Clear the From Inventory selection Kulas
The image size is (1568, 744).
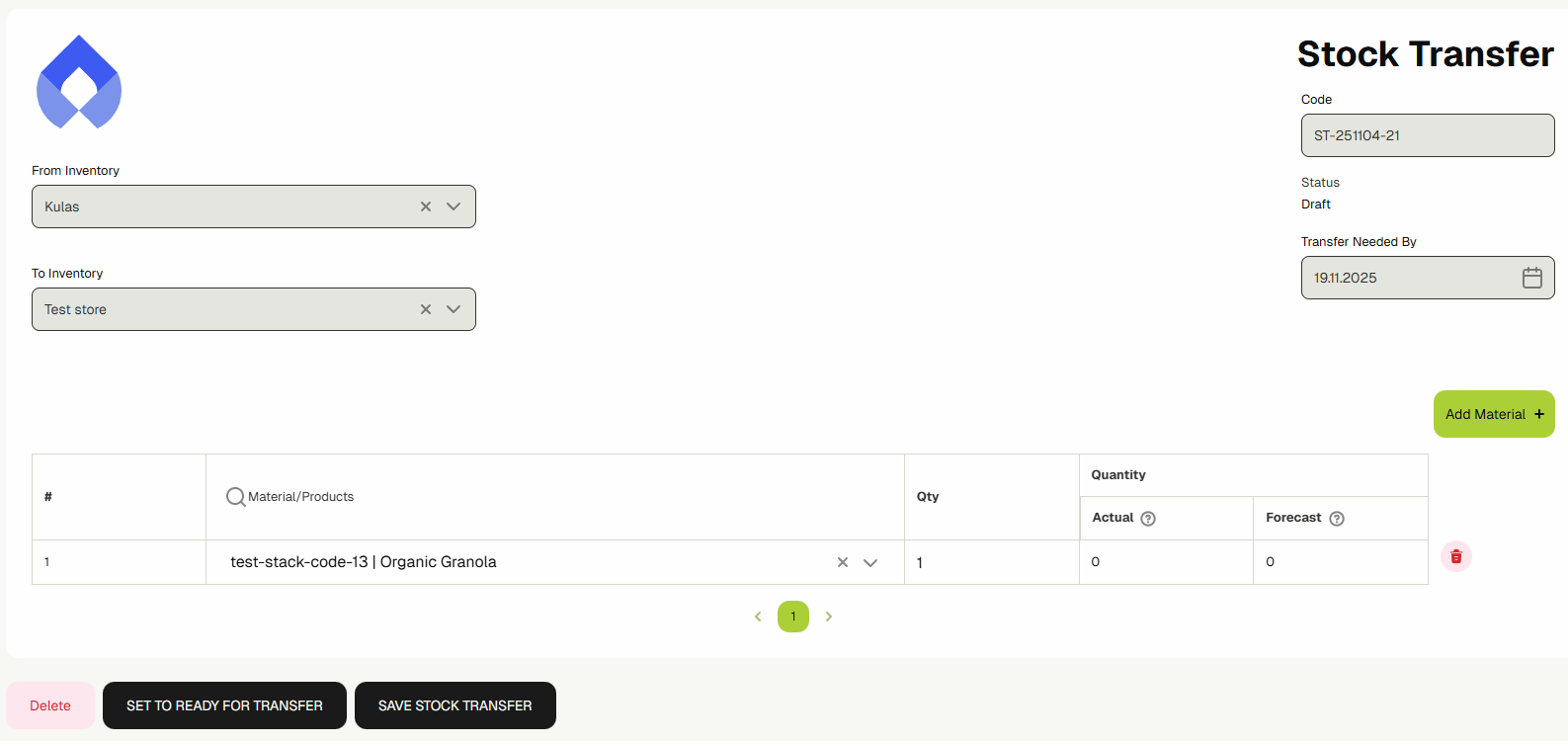point(426,207)
